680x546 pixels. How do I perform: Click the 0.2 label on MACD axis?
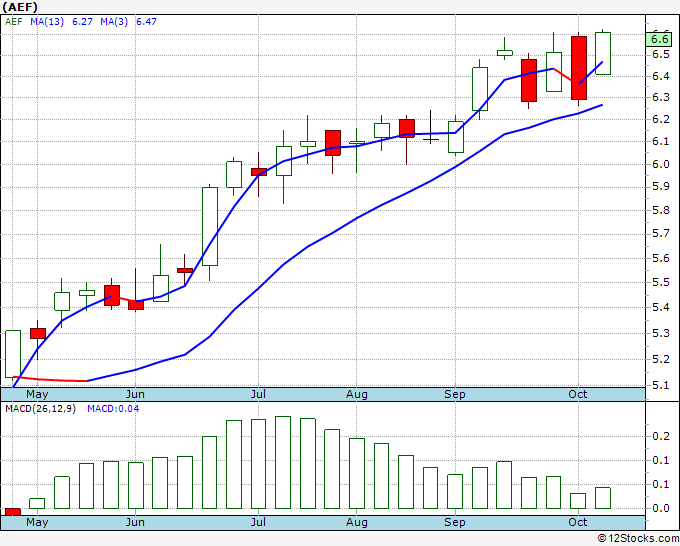point(661,436)
